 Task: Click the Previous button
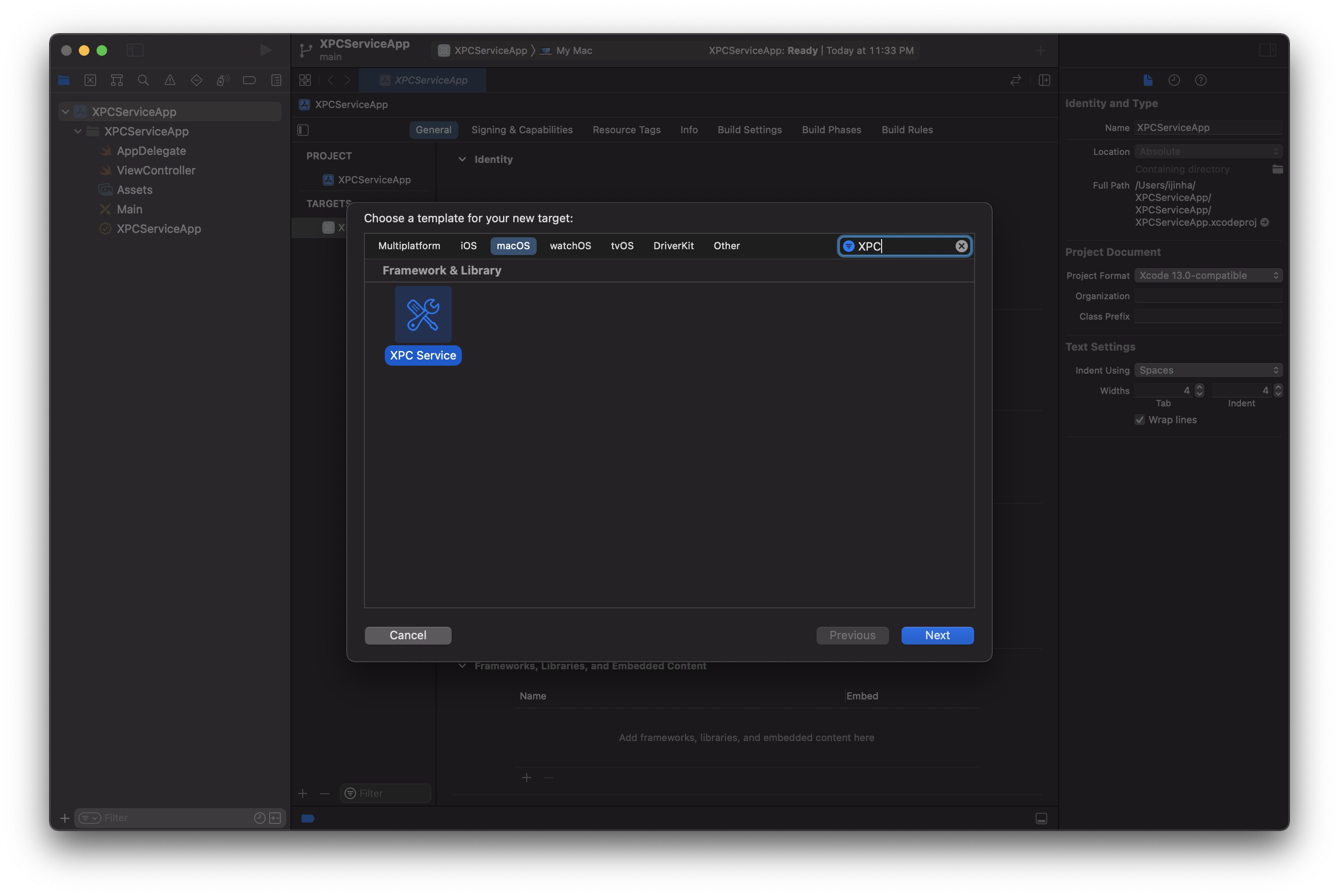tap(852, 635)
